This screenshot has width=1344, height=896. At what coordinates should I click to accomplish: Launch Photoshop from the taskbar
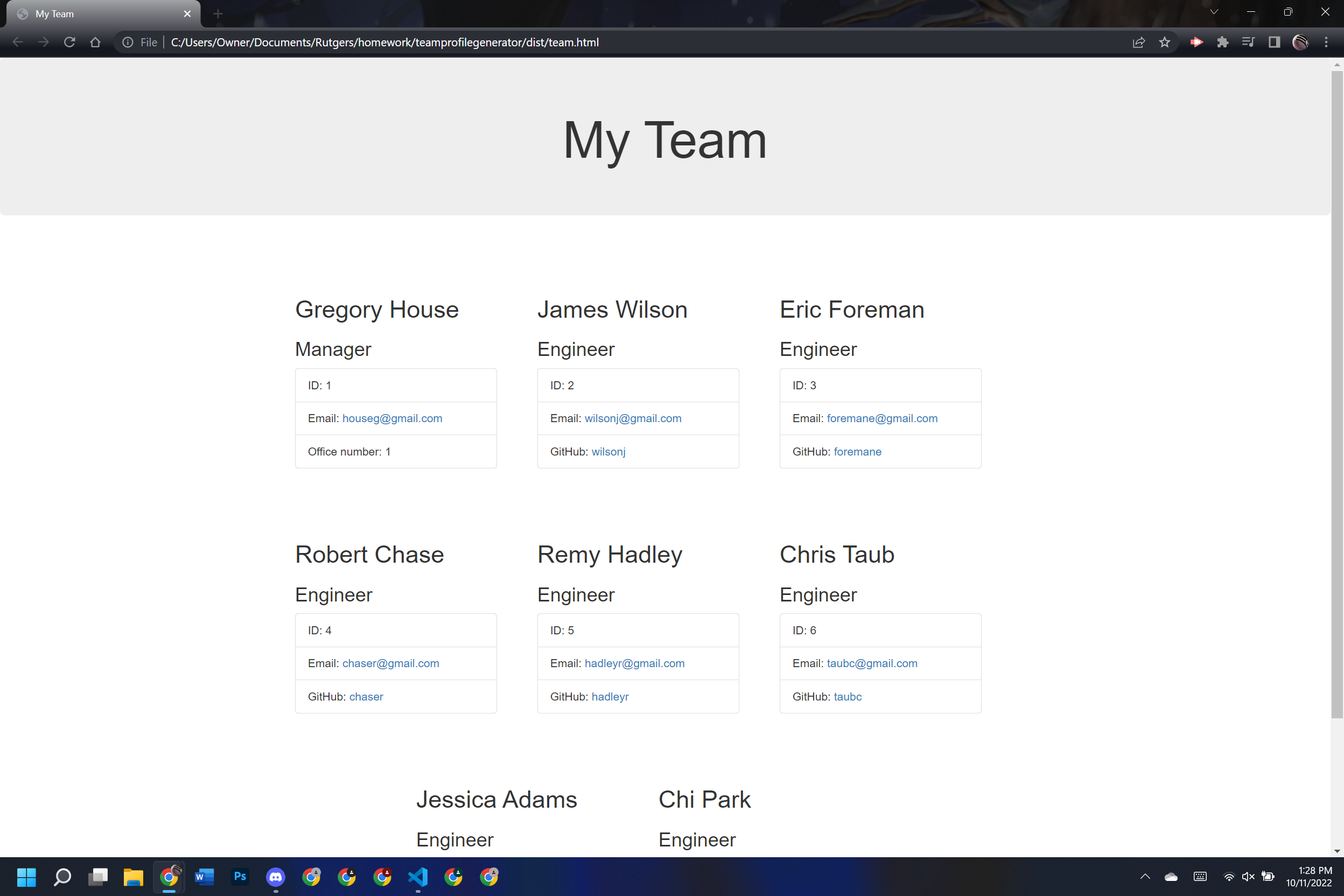coord(240,877)
